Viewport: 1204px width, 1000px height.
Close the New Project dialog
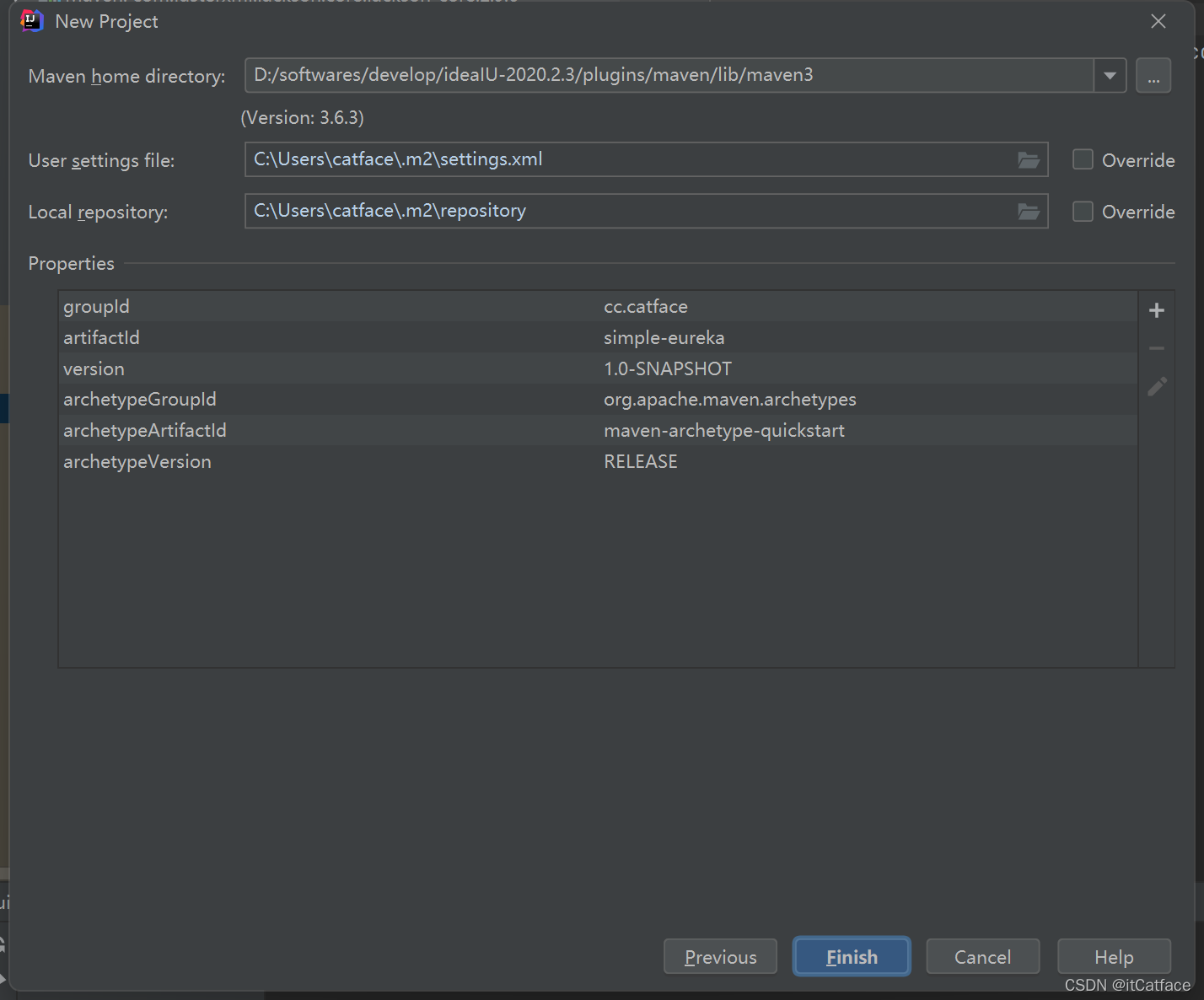pos(1158,21)
